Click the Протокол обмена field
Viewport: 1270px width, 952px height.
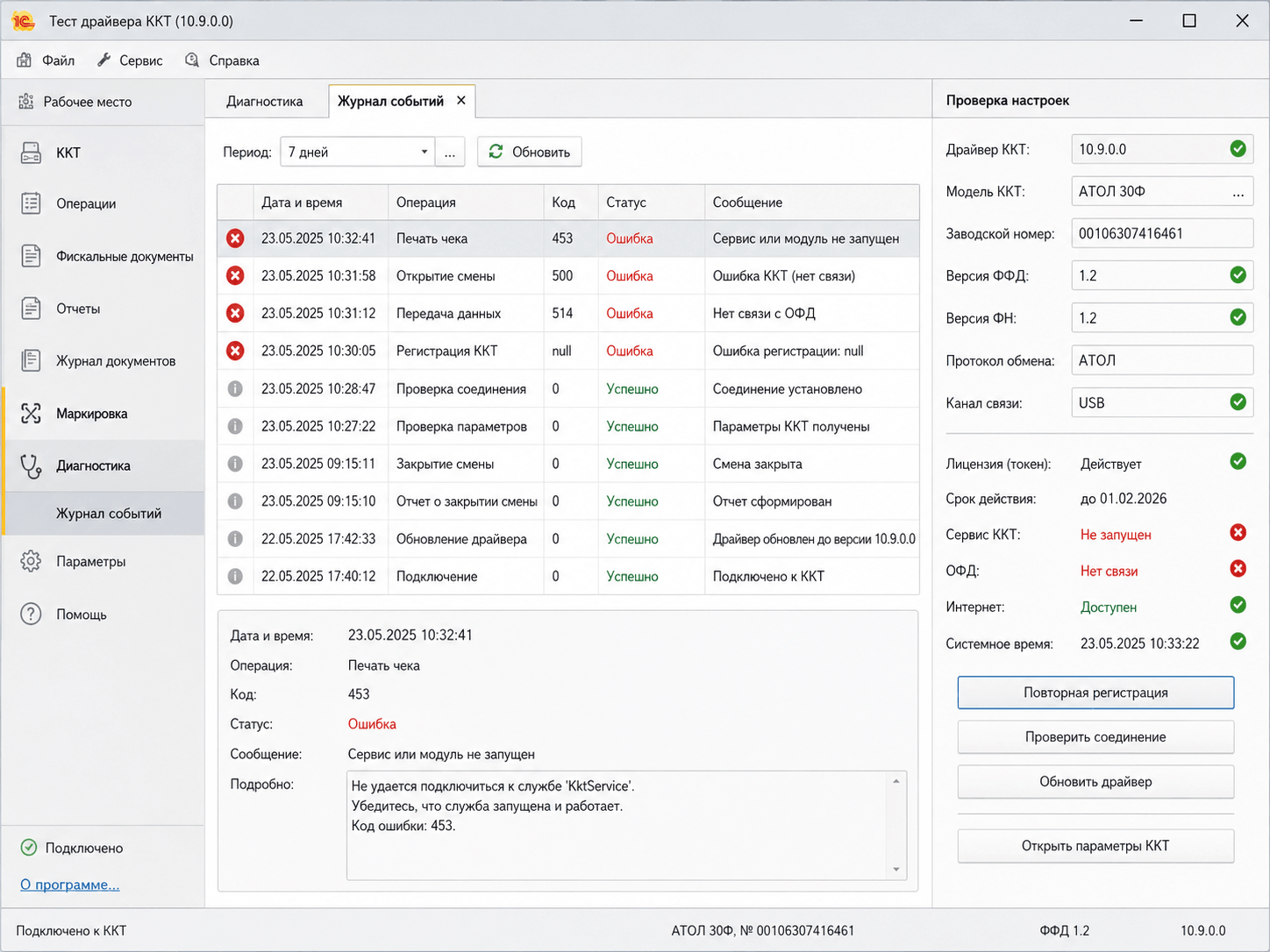(x=1162, y=360)
